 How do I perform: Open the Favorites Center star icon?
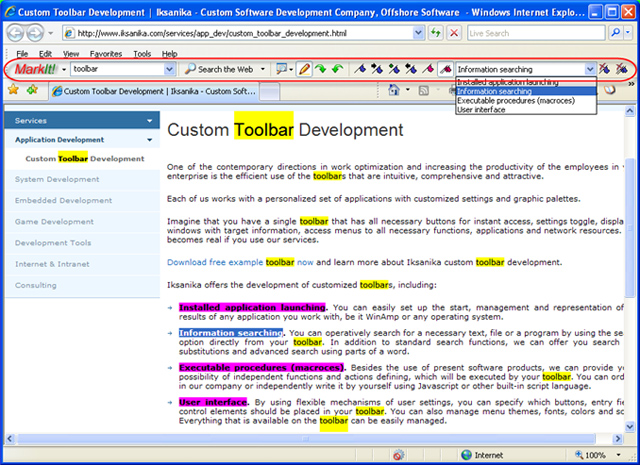point(13,89)
